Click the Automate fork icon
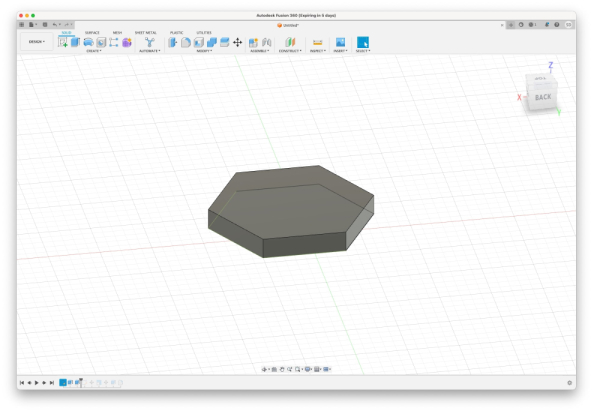 point(150,42)
